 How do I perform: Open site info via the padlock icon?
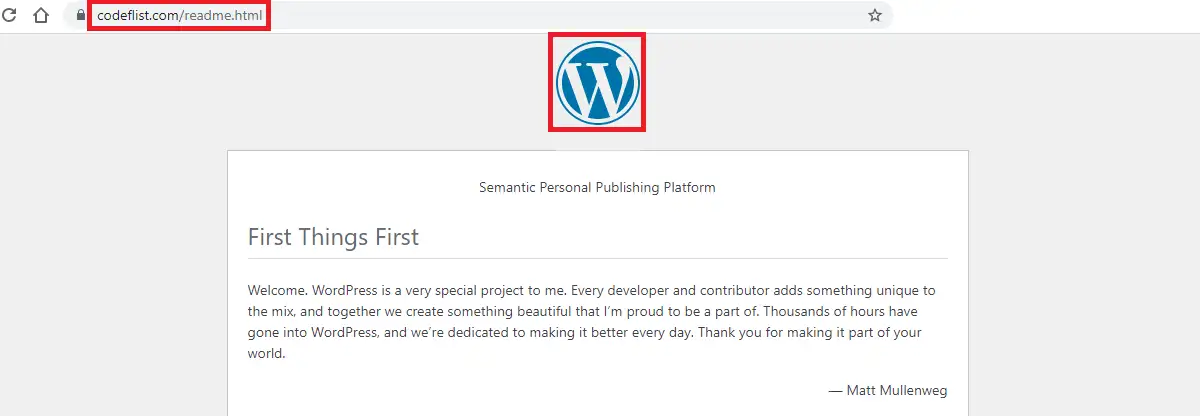[x=81, y=15]
